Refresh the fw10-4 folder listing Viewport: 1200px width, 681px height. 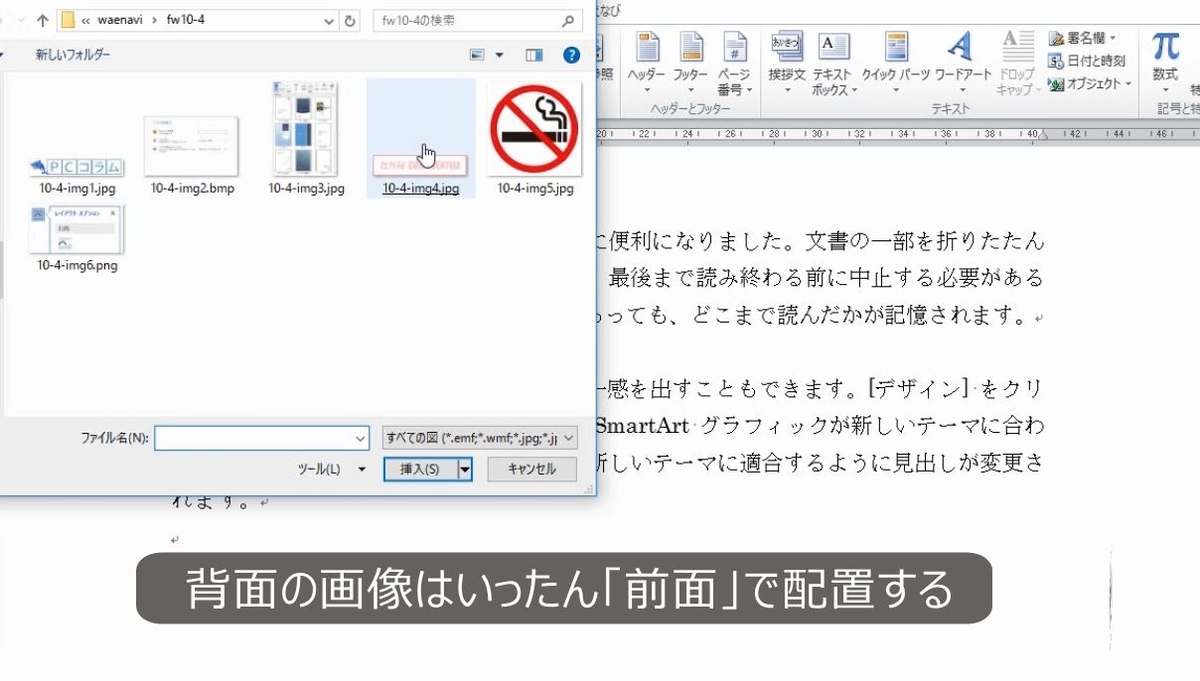pos(350,20)
